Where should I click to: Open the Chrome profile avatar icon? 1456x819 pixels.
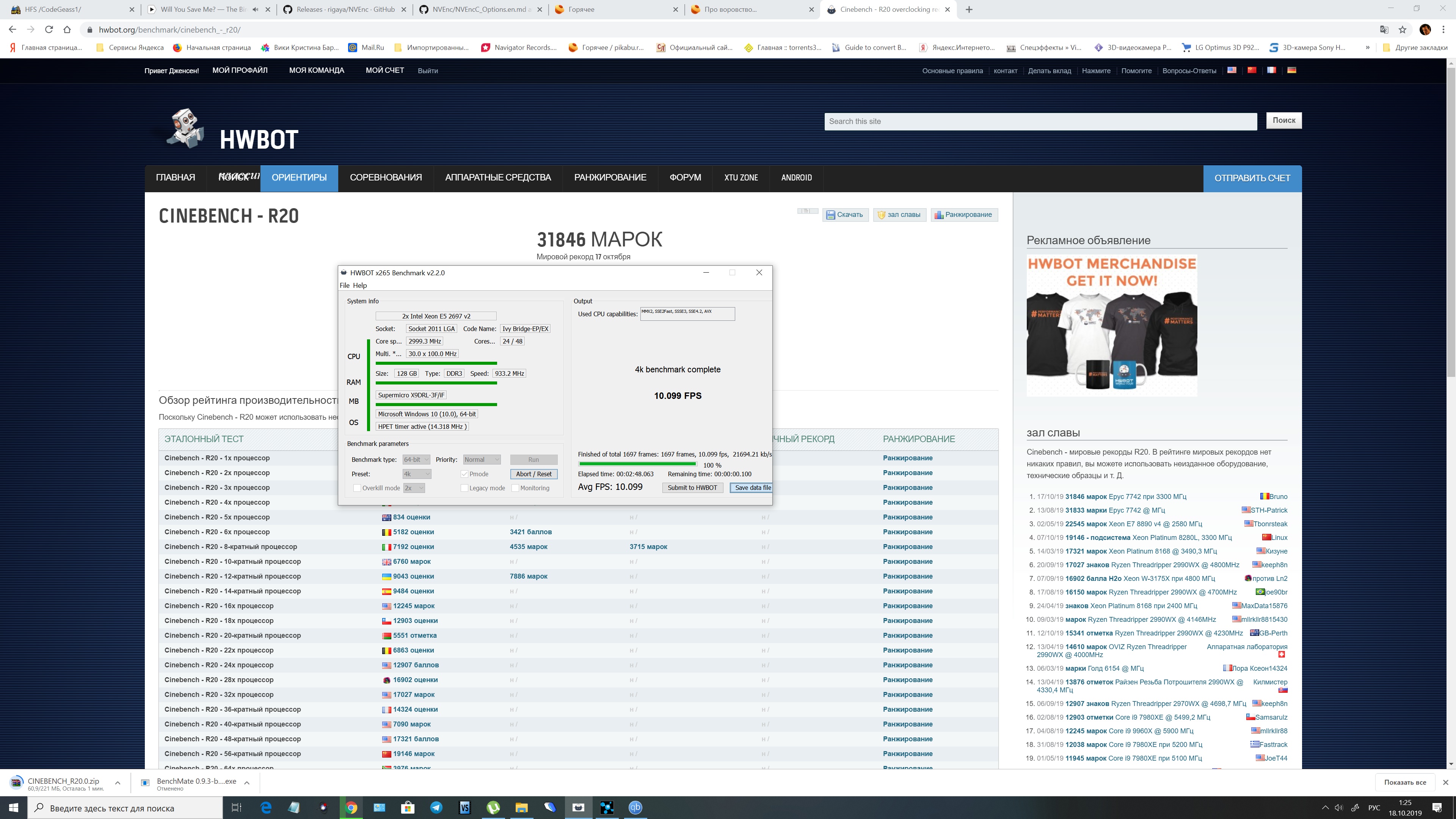point(1425,30)
